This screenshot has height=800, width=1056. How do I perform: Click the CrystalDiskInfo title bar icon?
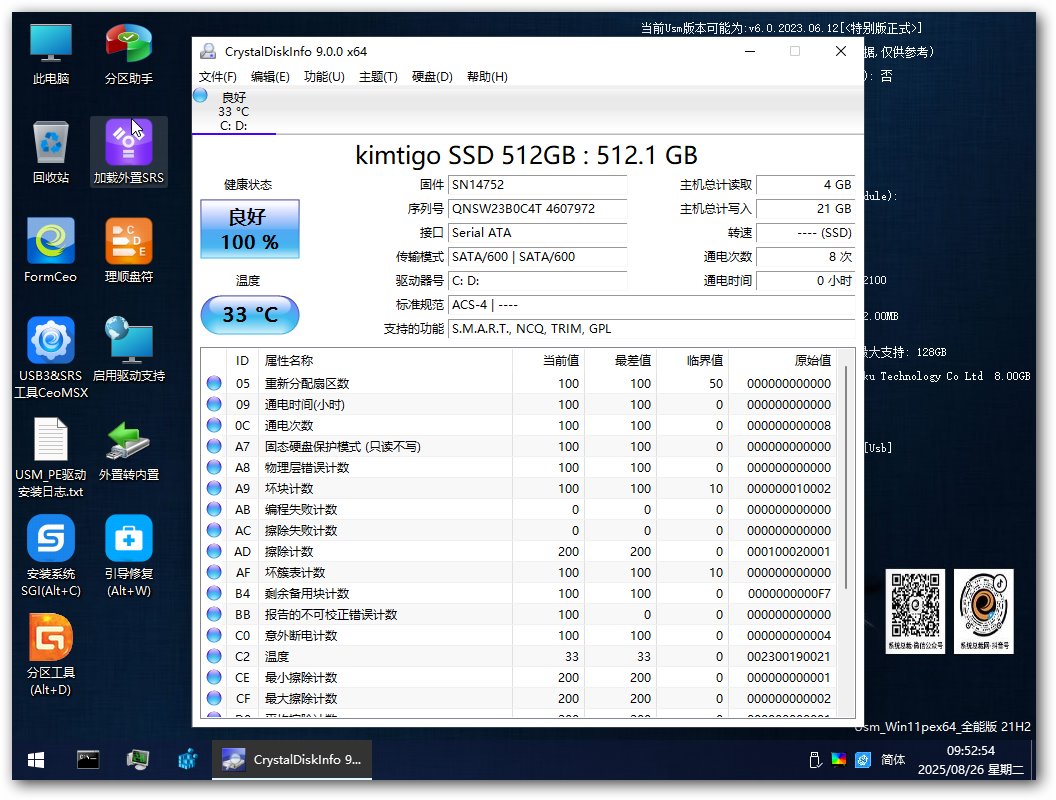(208, 51)
